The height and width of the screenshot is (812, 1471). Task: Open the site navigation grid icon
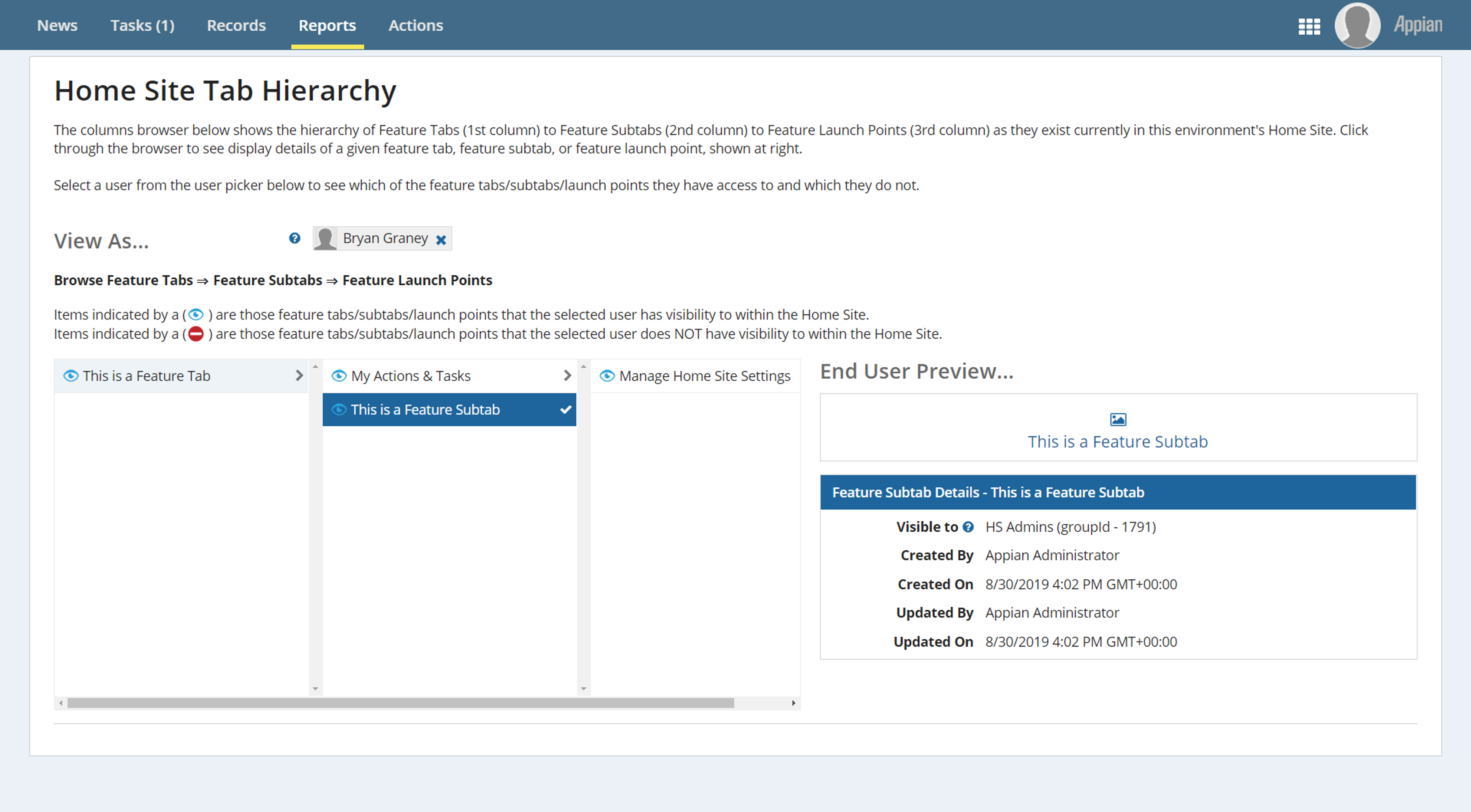click(x=1309, y=26)
